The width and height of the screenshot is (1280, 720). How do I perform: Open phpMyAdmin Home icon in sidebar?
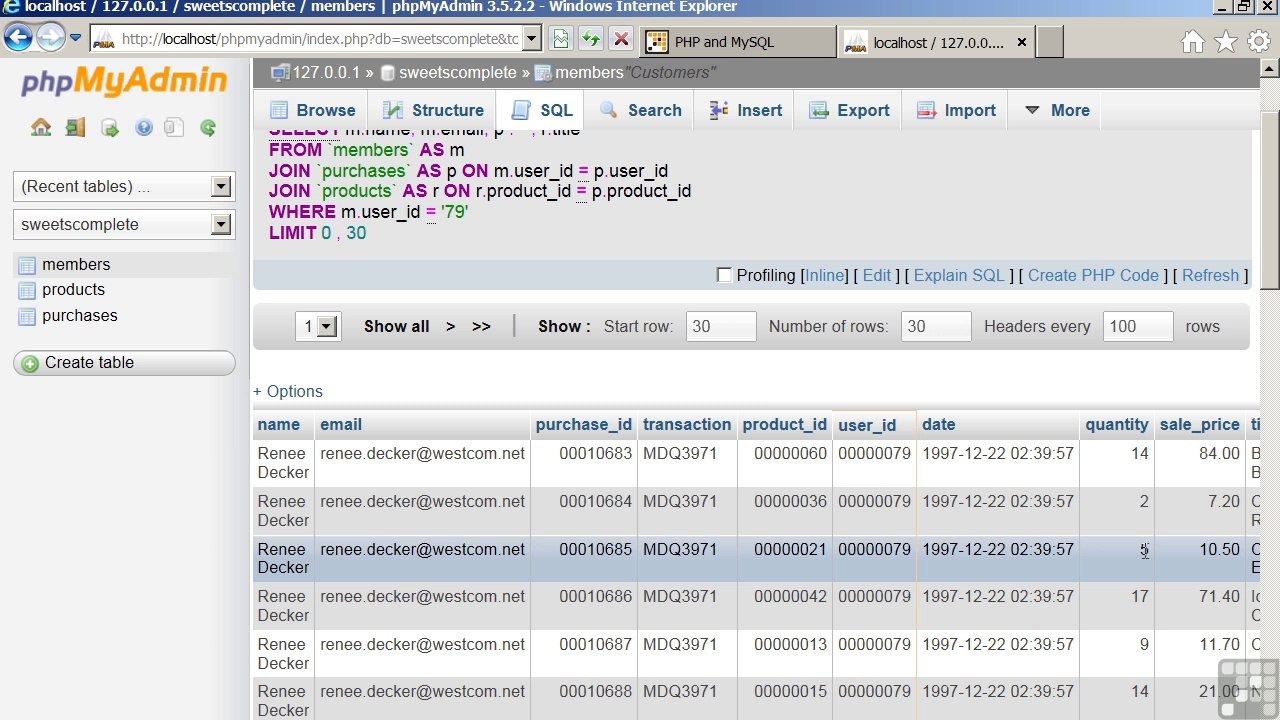pos(41,127)
